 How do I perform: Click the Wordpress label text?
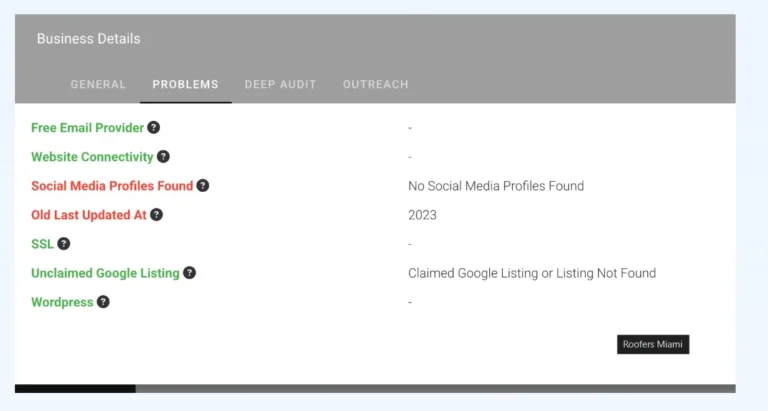click(x=62, y=302)
